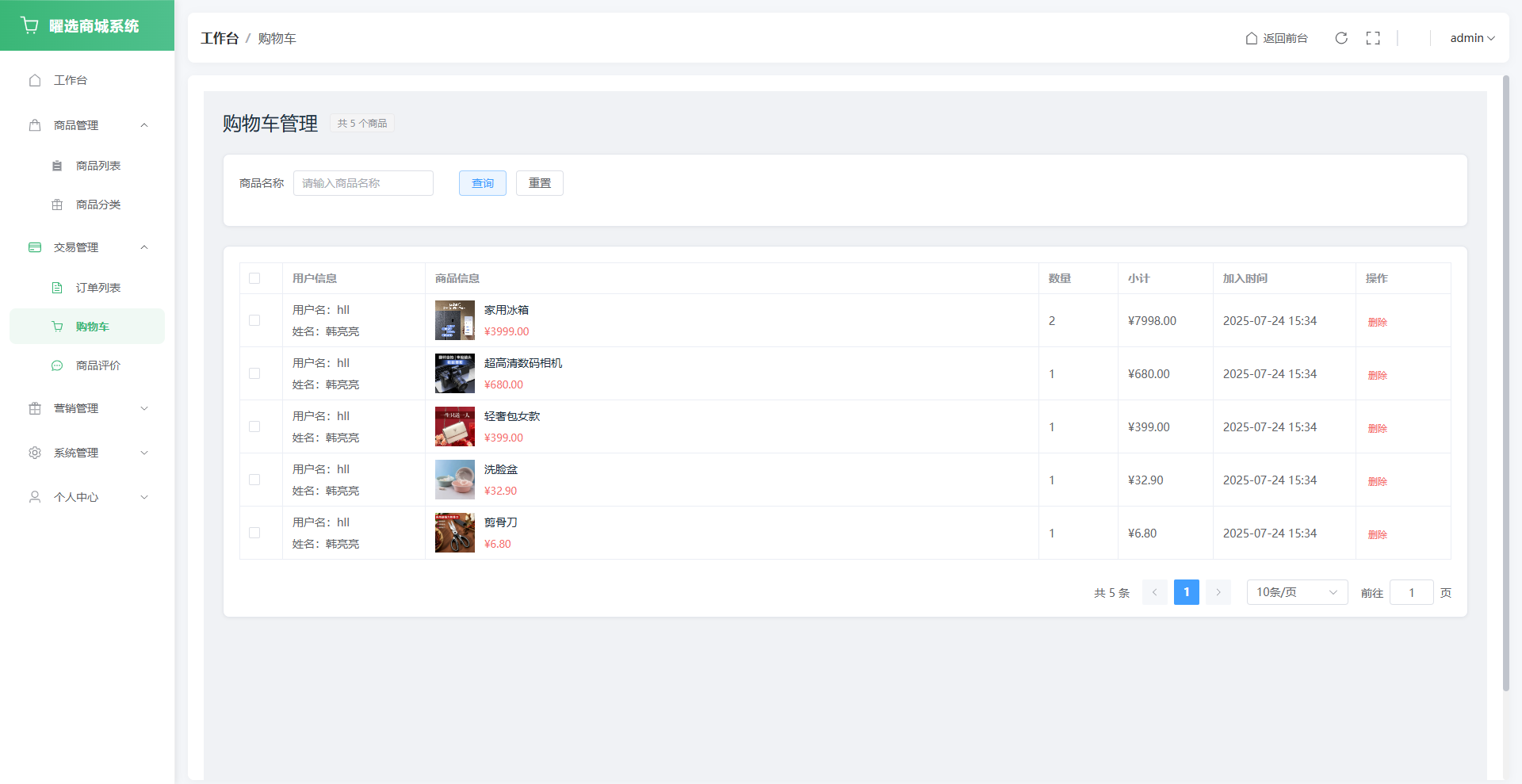Screen dimensions: 1522x784
Task: Click the 商品分类 grid icon
Action: click(57, 205)
